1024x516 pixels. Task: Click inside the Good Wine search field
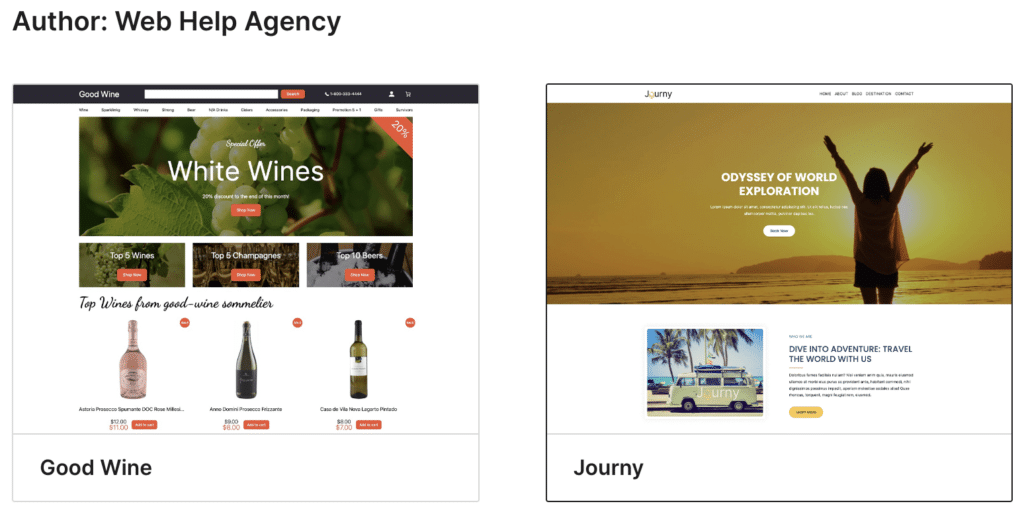point(211,94)
